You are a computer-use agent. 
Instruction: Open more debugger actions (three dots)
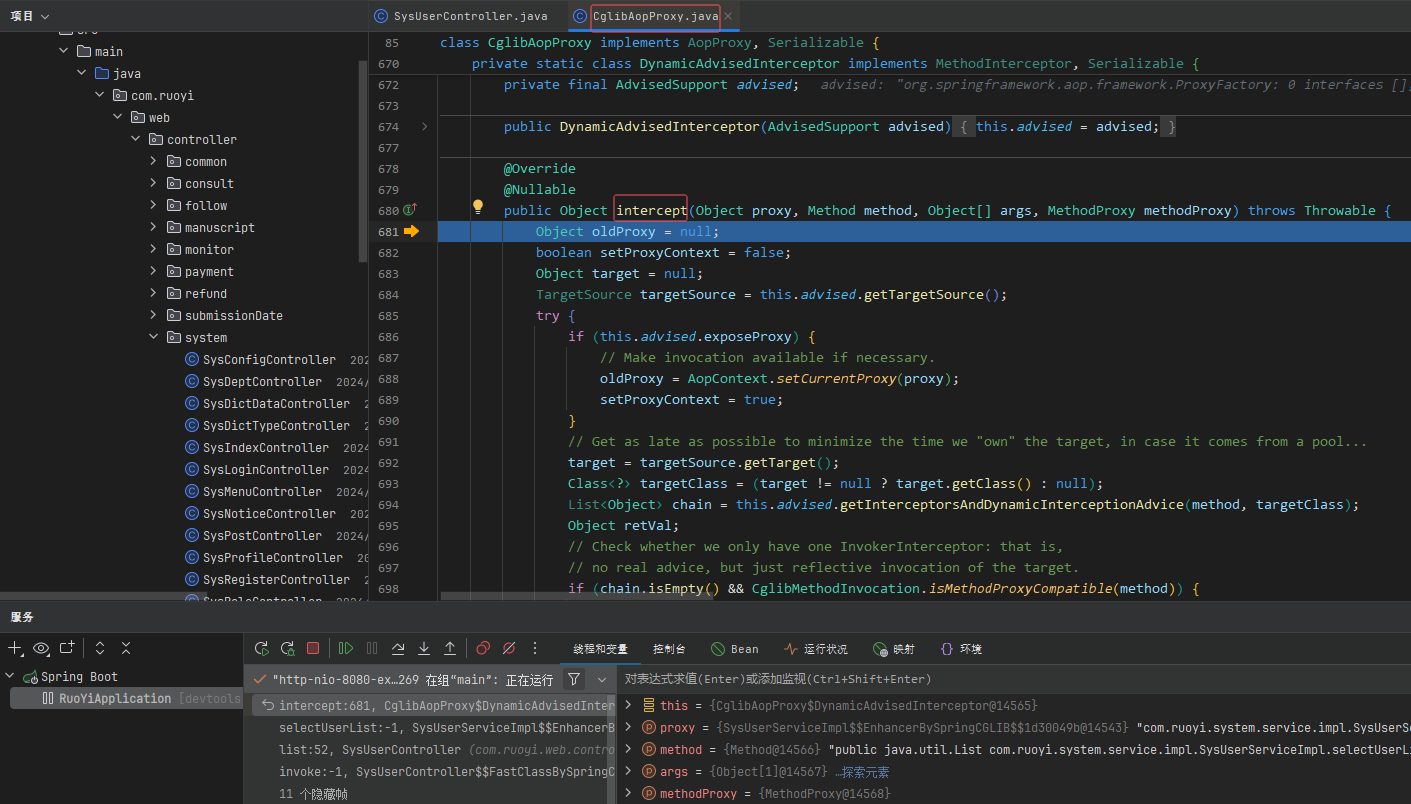535,648
